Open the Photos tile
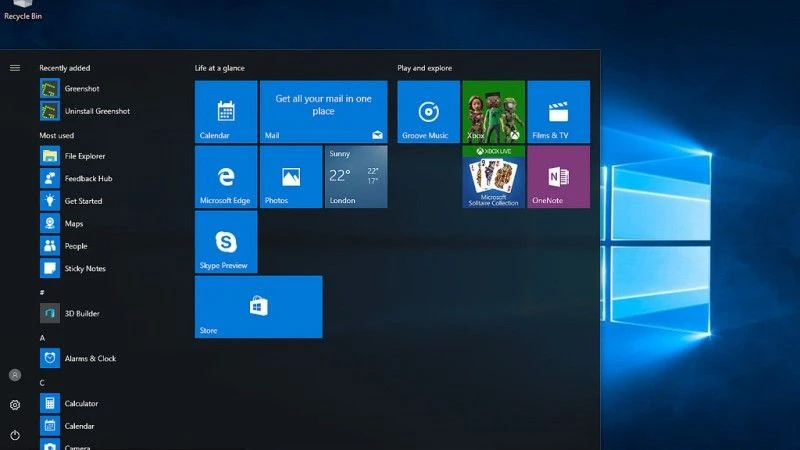 tap(291, 177)
